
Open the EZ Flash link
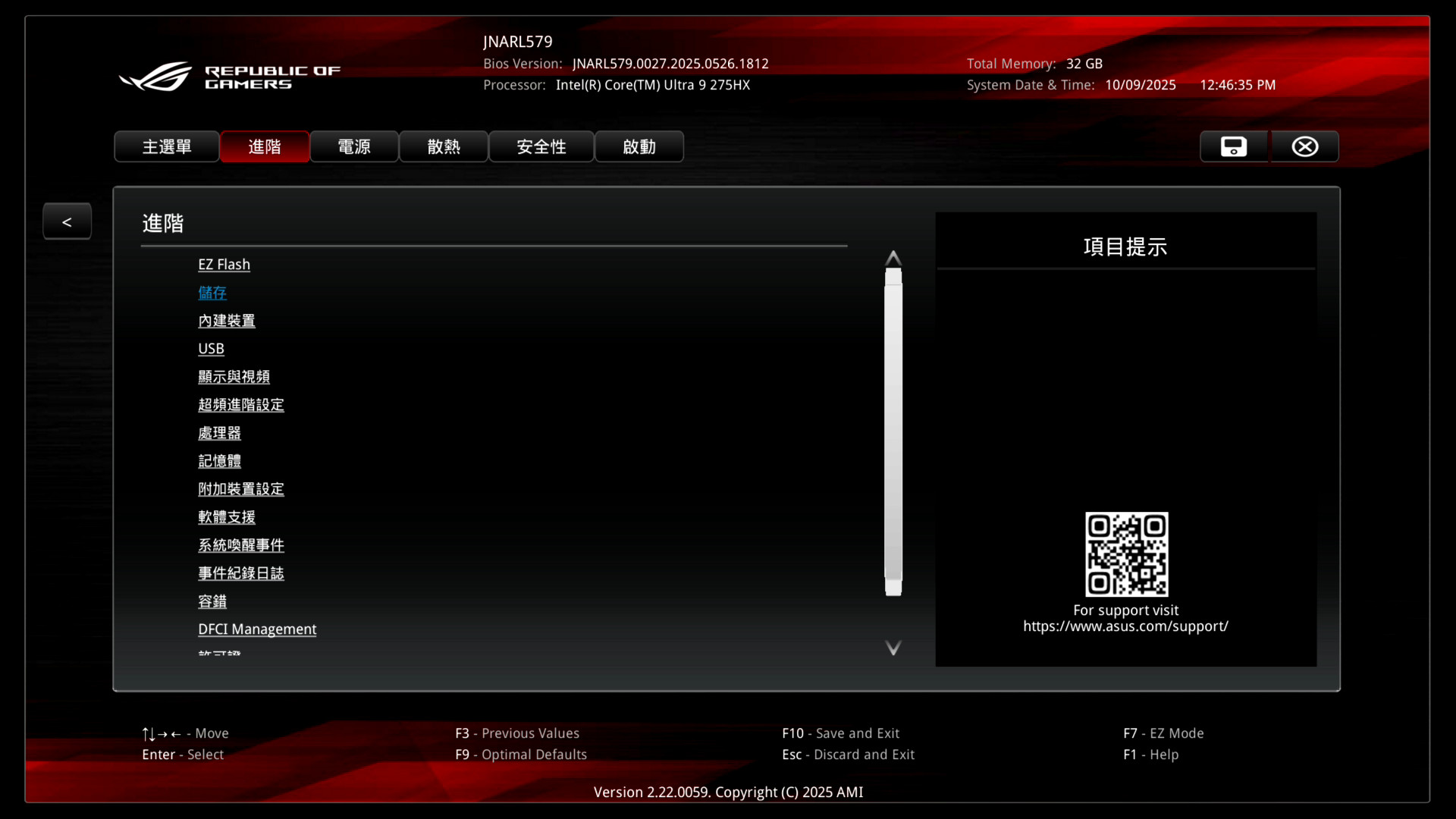[224, 265]
